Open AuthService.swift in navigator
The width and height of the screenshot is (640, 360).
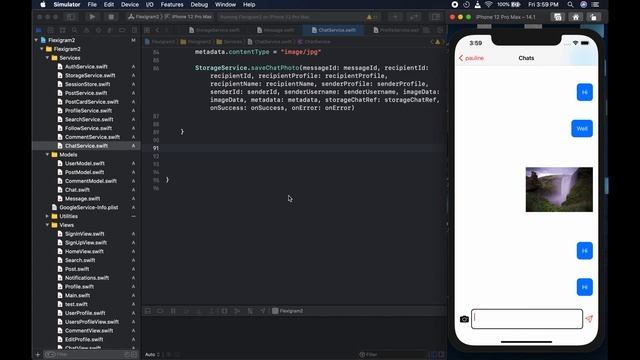(86, 67)
